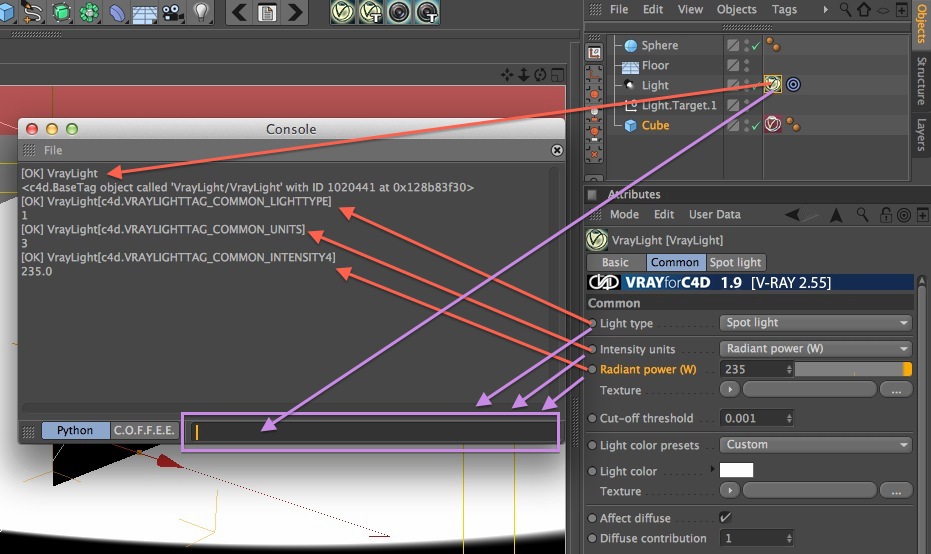Go to next layout with right arrow
Screen dimensions: 931x554
(x=295, y=12)
